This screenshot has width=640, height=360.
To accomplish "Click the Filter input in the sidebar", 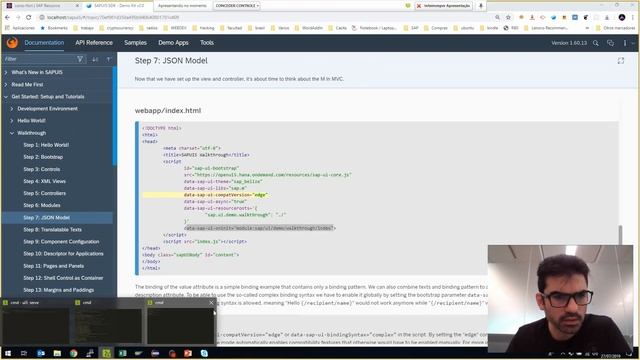I will (39, 59).
